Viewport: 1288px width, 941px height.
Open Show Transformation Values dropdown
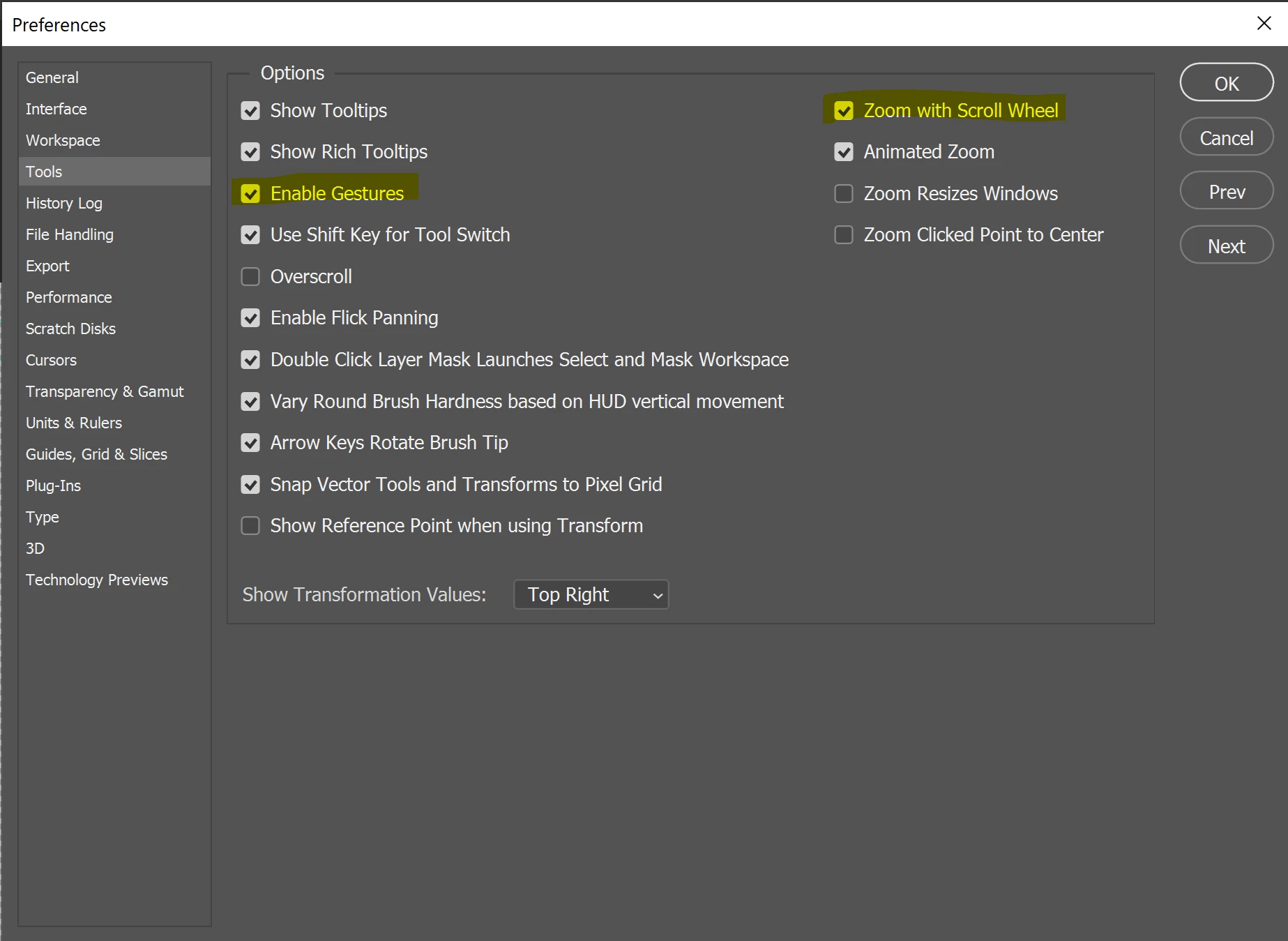point(591,595)
